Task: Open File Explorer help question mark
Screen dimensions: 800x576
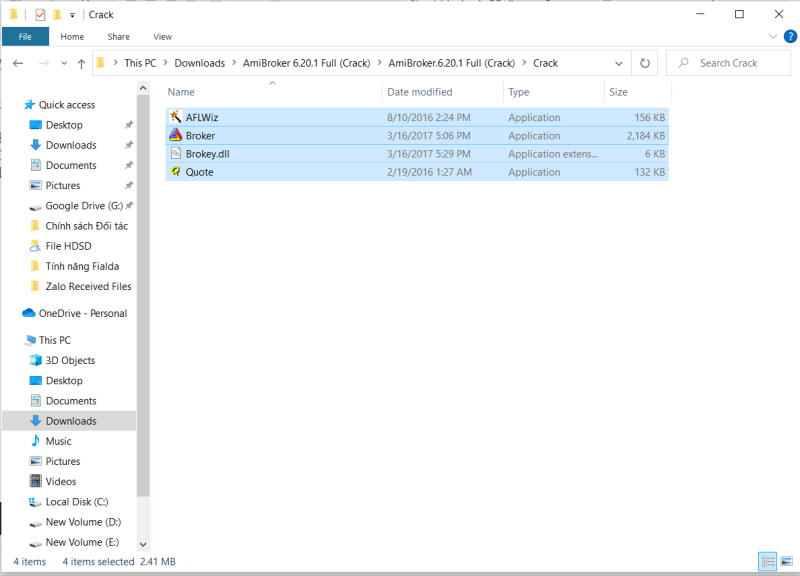Action: coord(789,37)
